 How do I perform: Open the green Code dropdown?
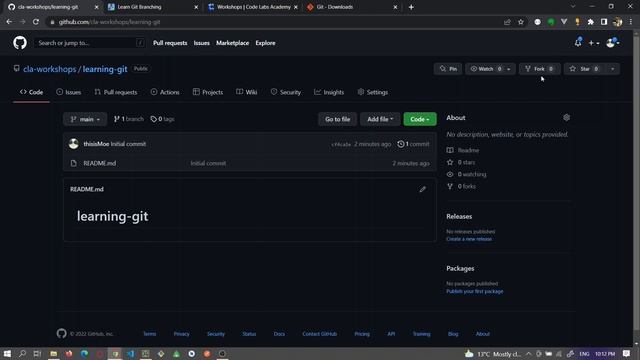pyautogui.click(x=420, y=119)
